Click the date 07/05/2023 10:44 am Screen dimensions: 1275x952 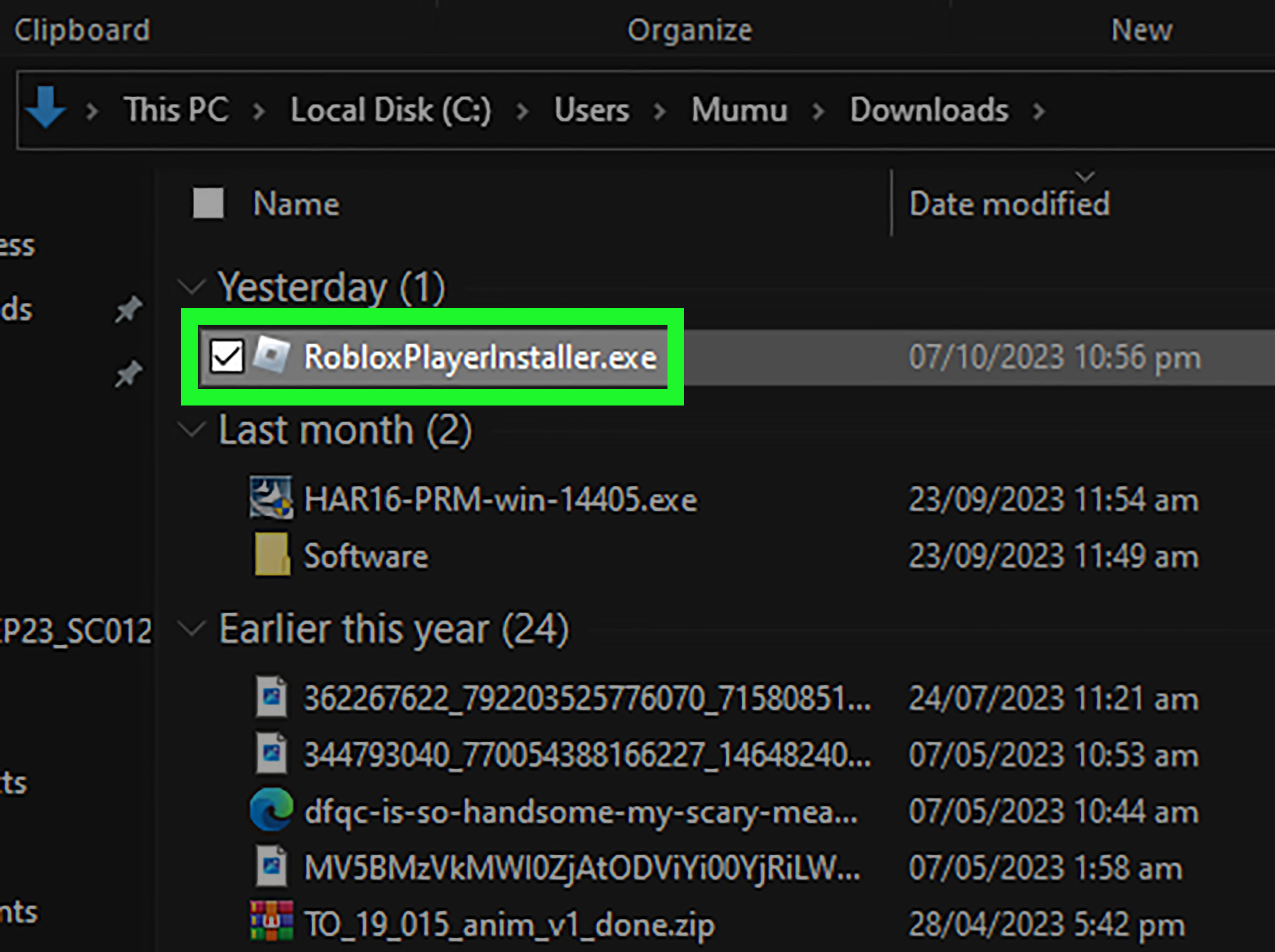pos(1053,811)
